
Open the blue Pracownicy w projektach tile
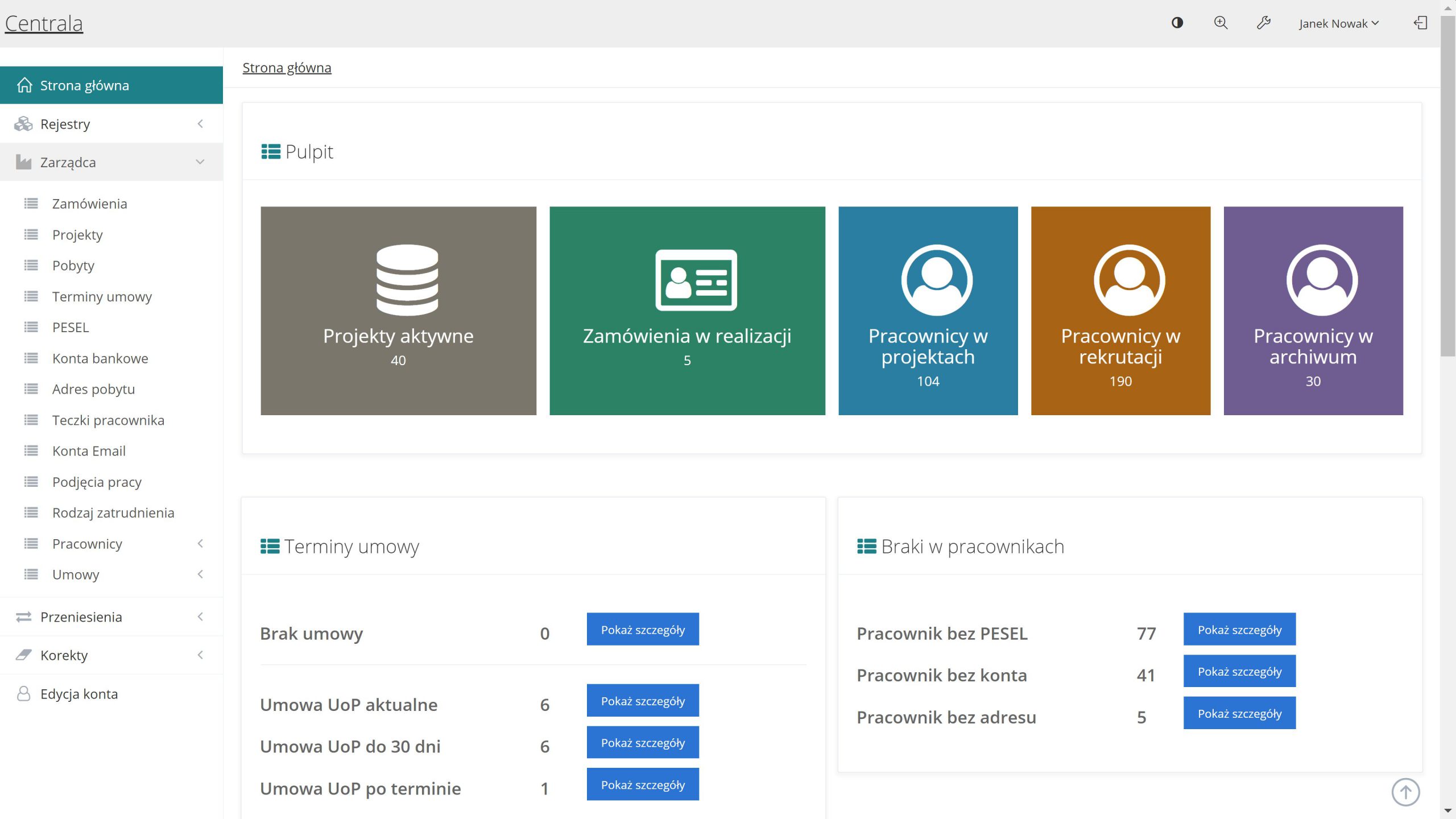(928, 311)
